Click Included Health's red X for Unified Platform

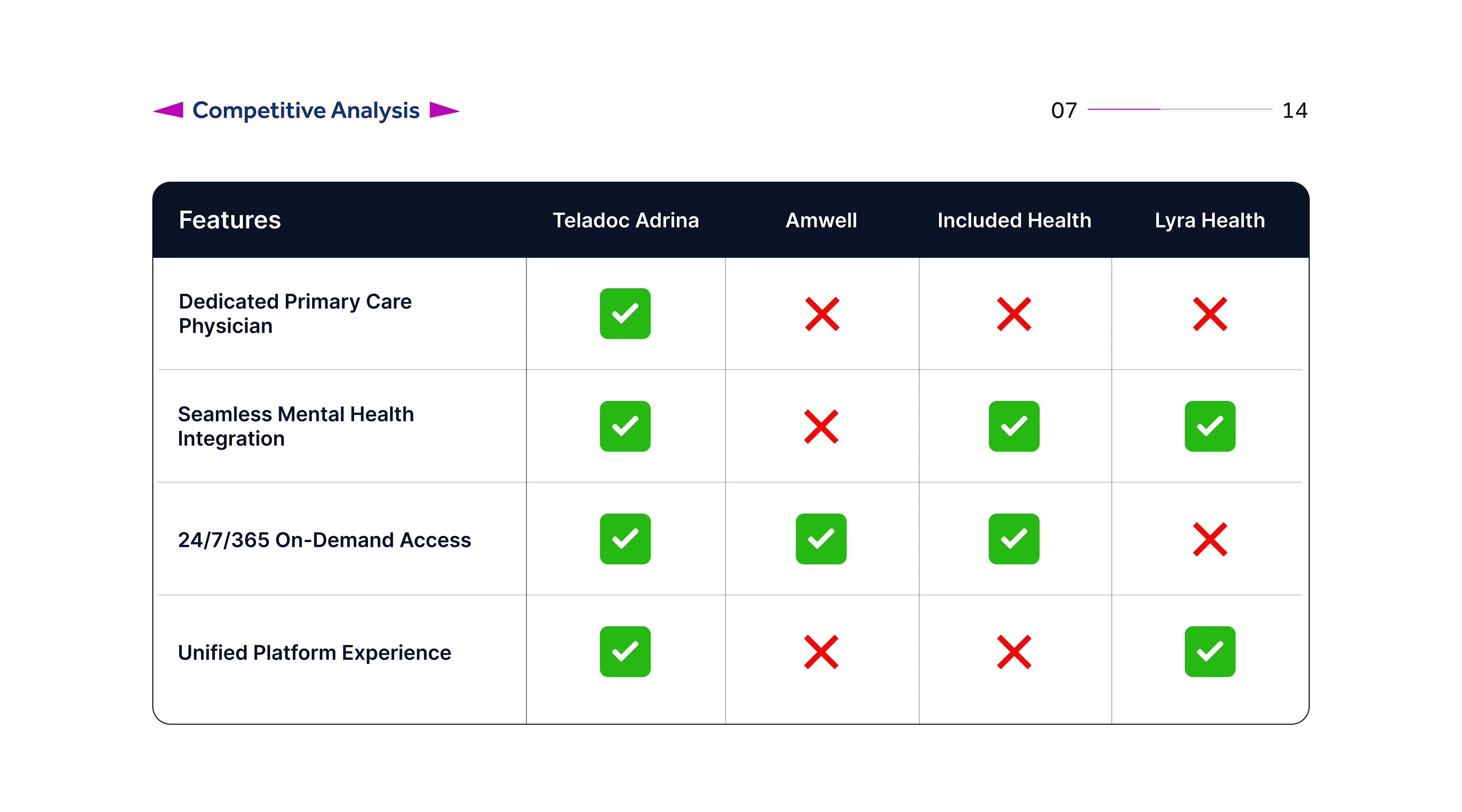1014,652
